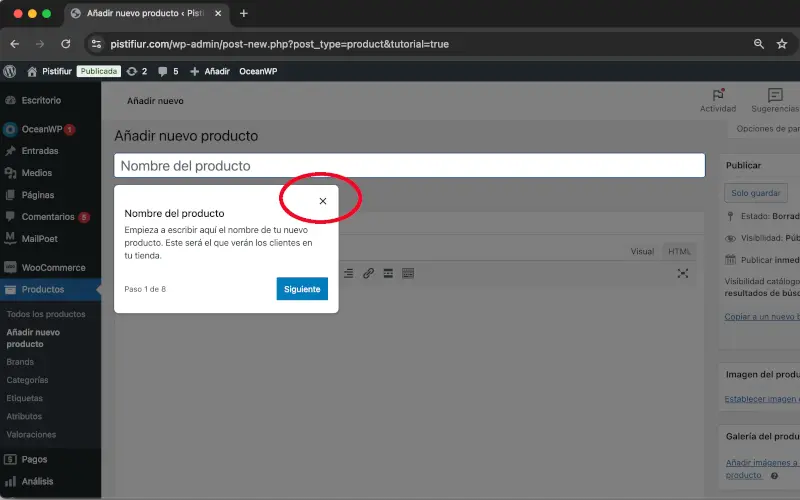Reload the browser page
Image resolution: width=800 pixels, height=500 pixels.
click(x=66, y=44)
